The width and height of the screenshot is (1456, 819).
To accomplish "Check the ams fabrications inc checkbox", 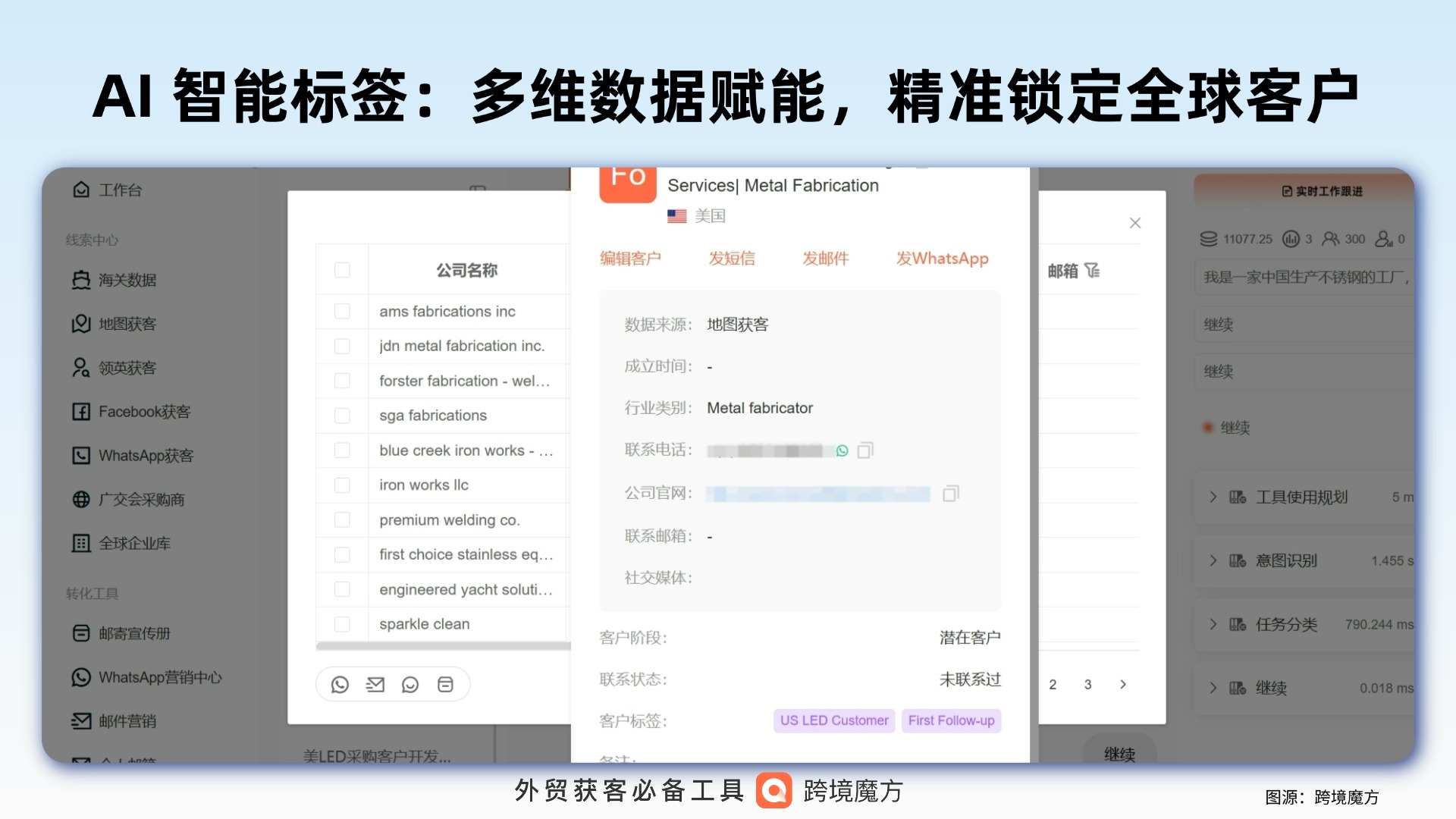I will click(342, 312).
